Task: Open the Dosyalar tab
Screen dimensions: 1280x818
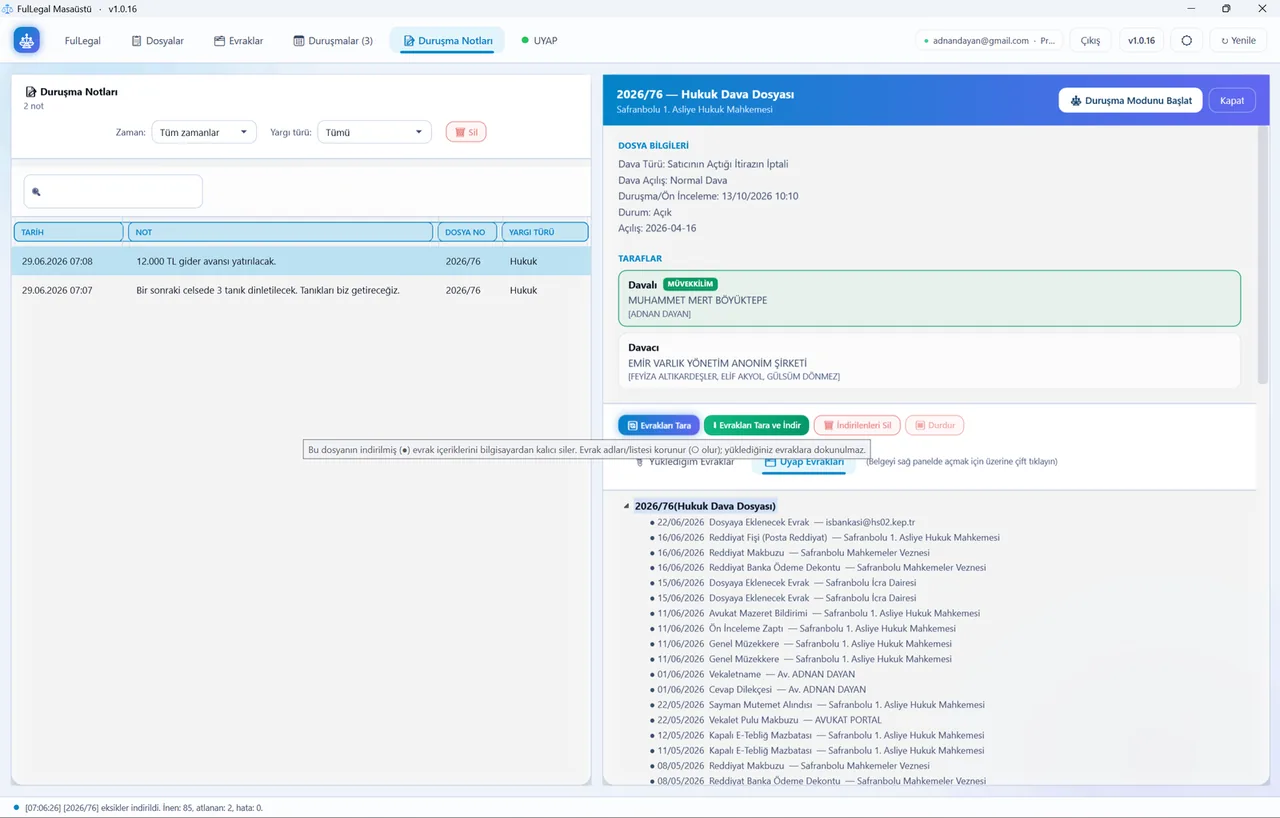Action: click(158, 41)
